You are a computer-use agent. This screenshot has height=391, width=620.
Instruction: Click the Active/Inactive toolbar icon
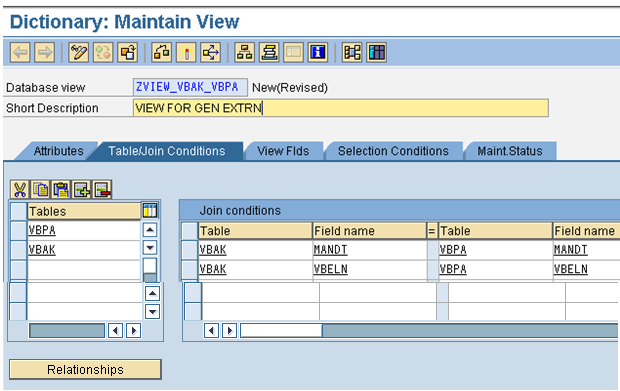(x=103, y=52)
